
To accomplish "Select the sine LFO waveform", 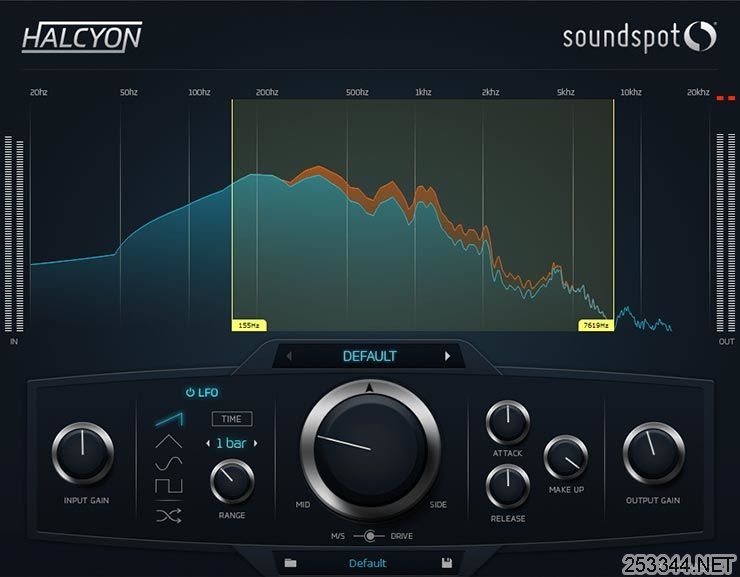I will 168,464.
